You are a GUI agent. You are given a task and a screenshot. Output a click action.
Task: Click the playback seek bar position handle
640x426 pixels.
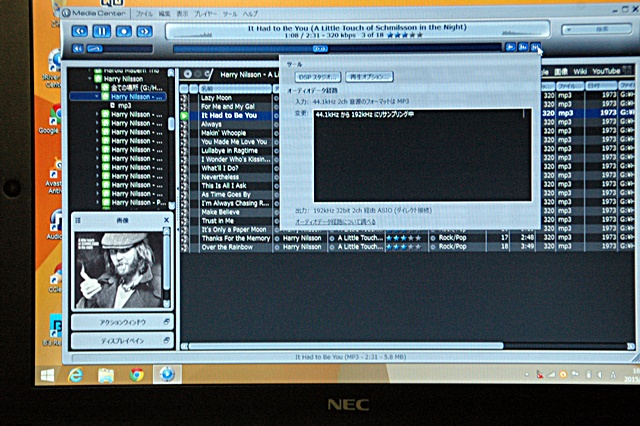320,49
